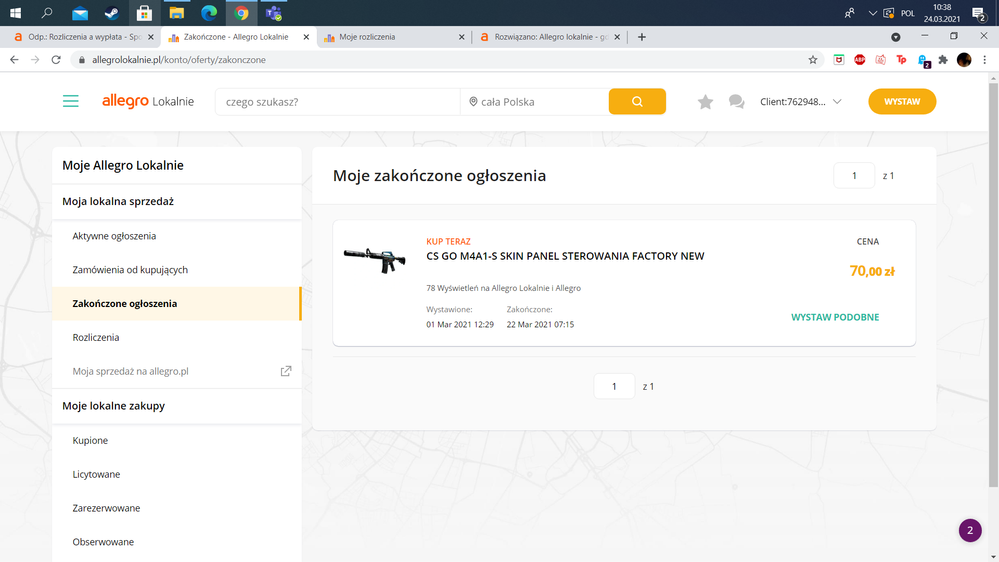The width and height of the screenshot is (999, 562).
Task: Open Microsoft Store in taskbar
Action: coord(144,13)
